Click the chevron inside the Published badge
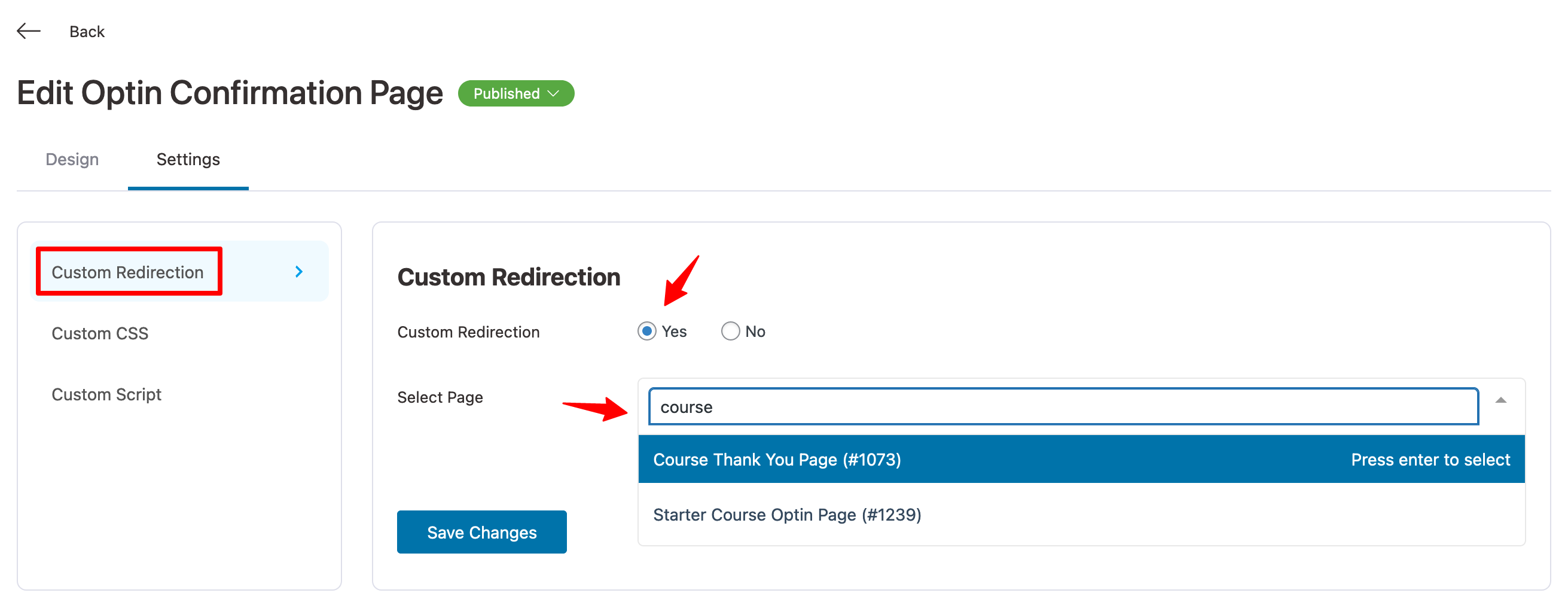 pos(553,93)
